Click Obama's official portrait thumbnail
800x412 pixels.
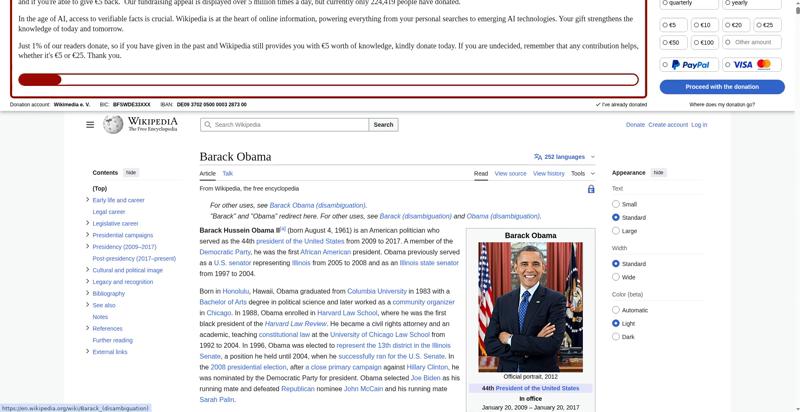point(530,307)
